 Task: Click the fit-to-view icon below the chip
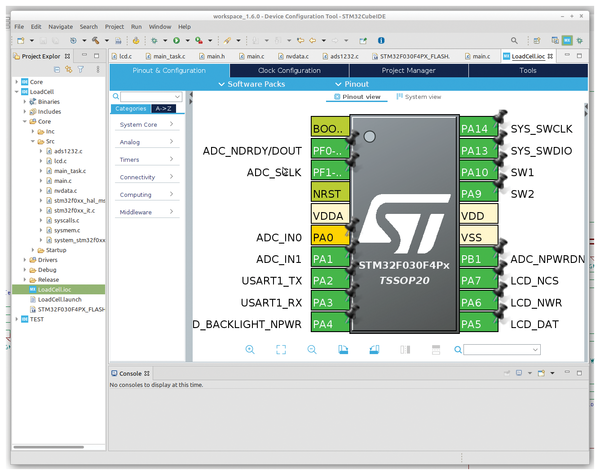pyautogui.click(x=281, y=349)
